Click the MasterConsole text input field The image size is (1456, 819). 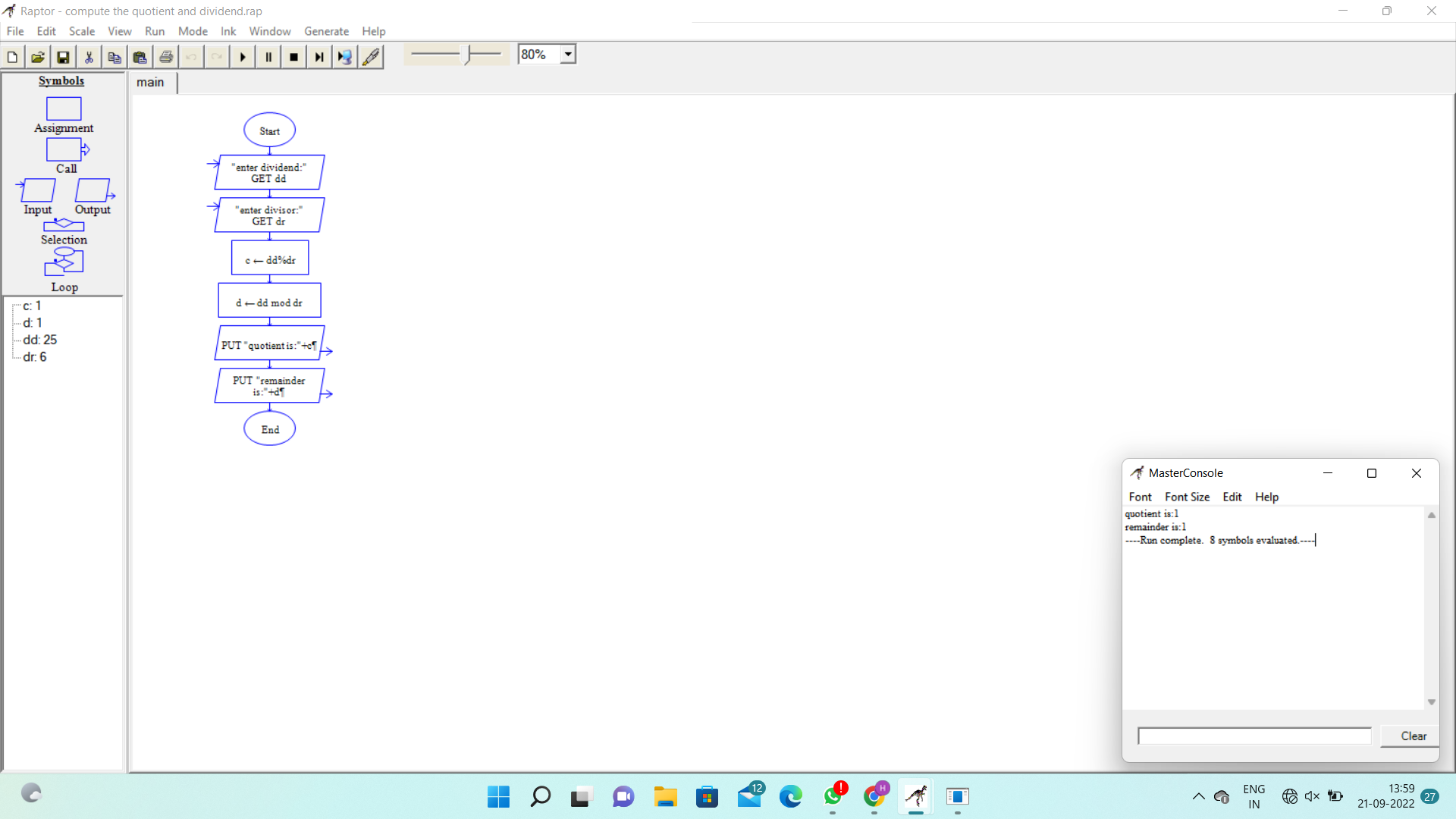pos(1254,736)
